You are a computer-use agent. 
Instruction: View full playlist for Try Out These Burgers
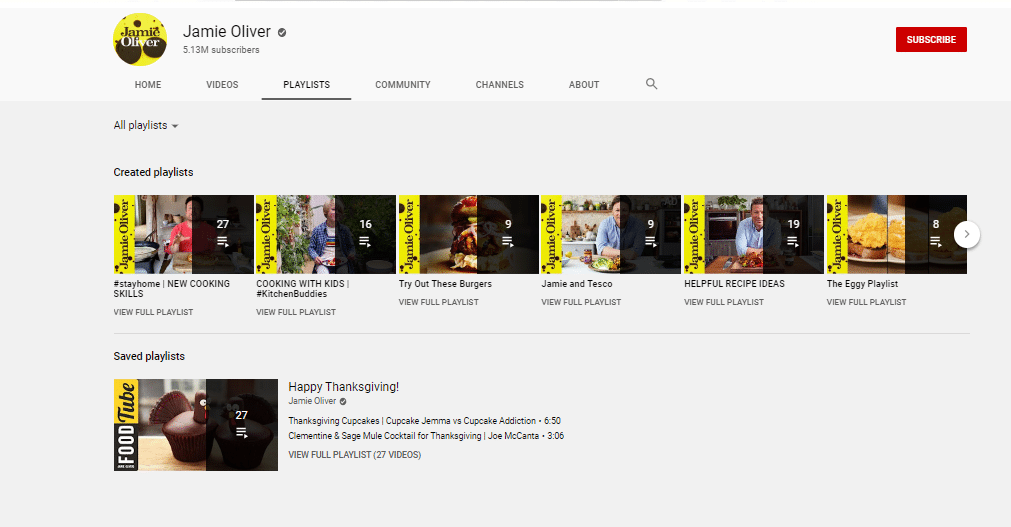point(438,302)
